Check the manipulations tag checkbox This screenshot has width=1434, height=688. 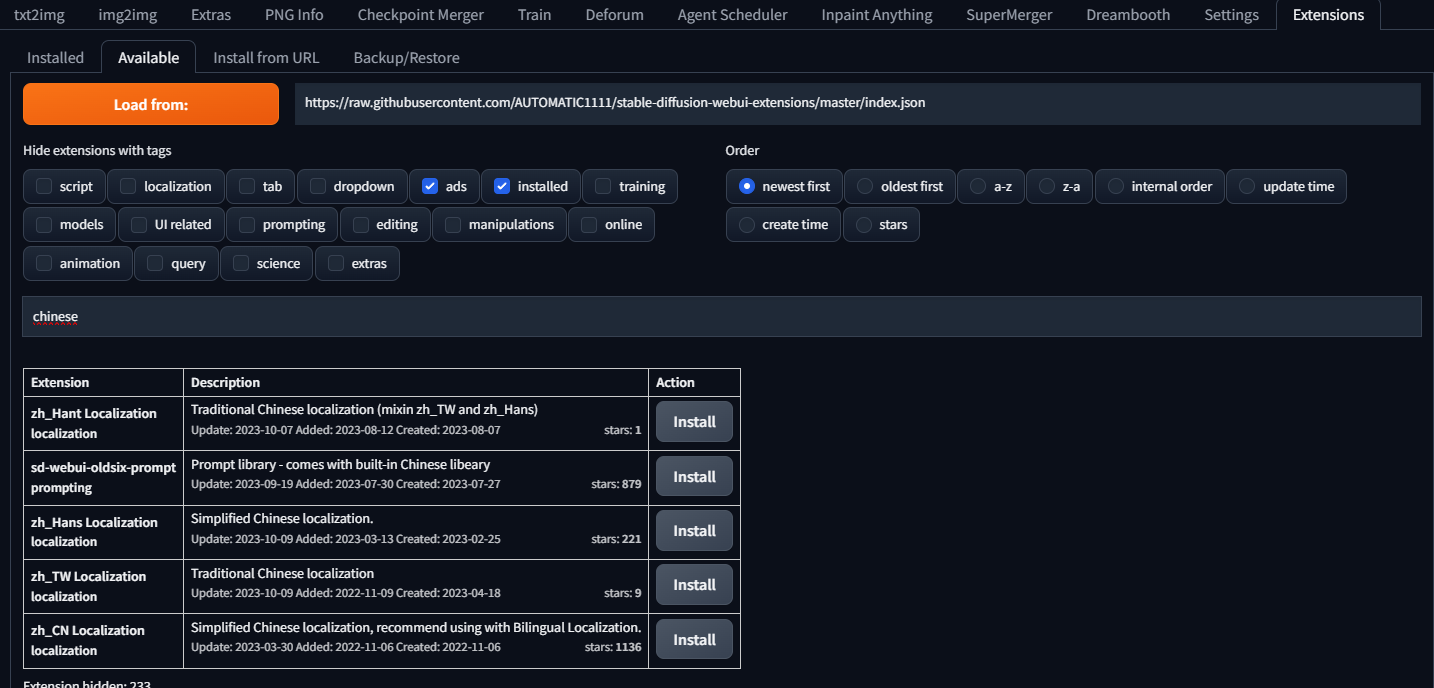pyautogui.click(x=453, y=224)
